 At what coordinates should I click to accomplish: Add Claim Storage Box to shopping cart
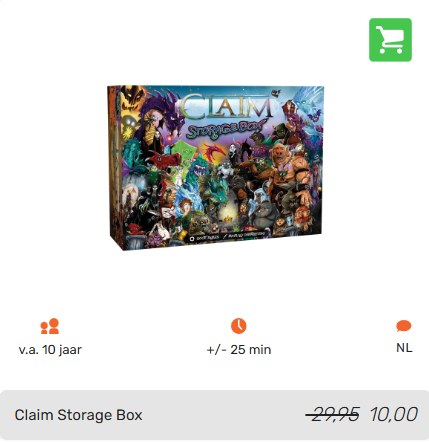click(x=390, y=40)
